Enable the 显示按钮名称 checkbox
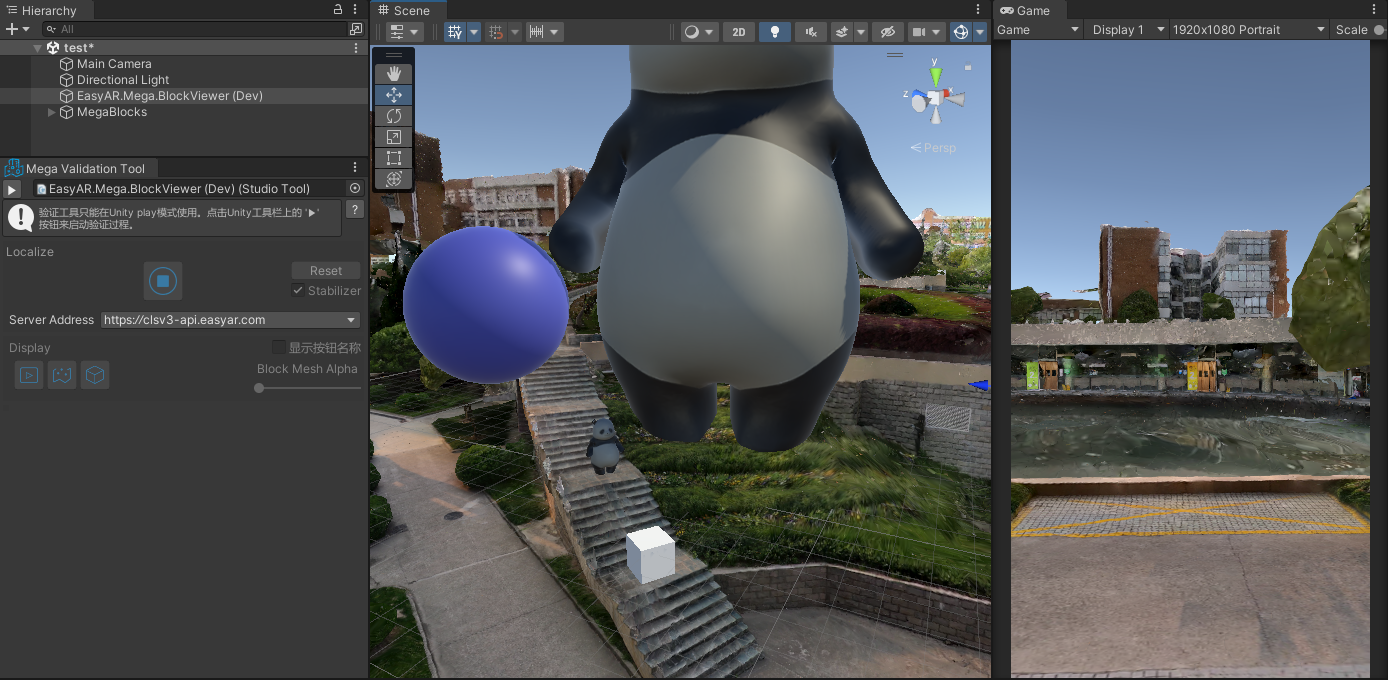Image resolution: width=1388 pixels, height=680 pixels. click(279, 347)
